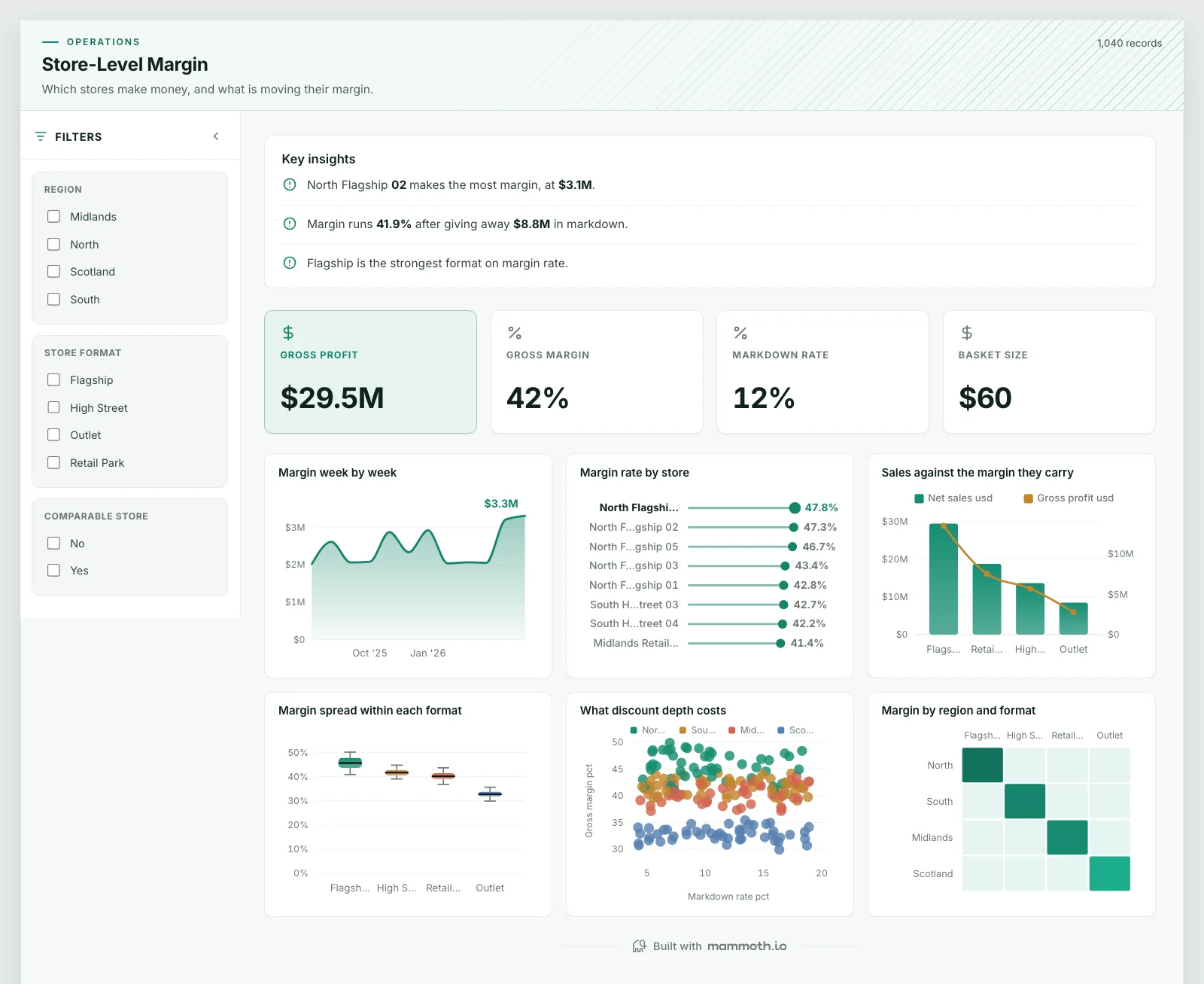The width and height of the screenshot is (1204, 984).
Task: Click the South High Street heatmap cell
Action: click(x=1025, y=801)
